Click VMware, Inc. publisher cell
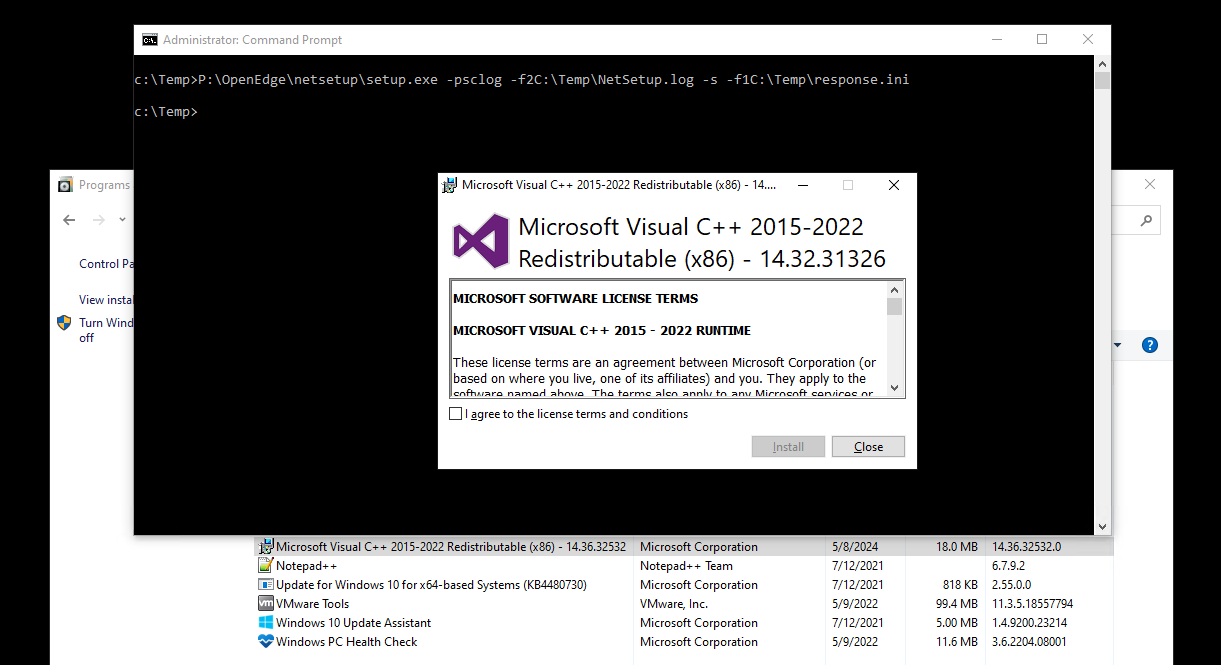This screenshot has height=665, width=1221. tap(674, 604)
